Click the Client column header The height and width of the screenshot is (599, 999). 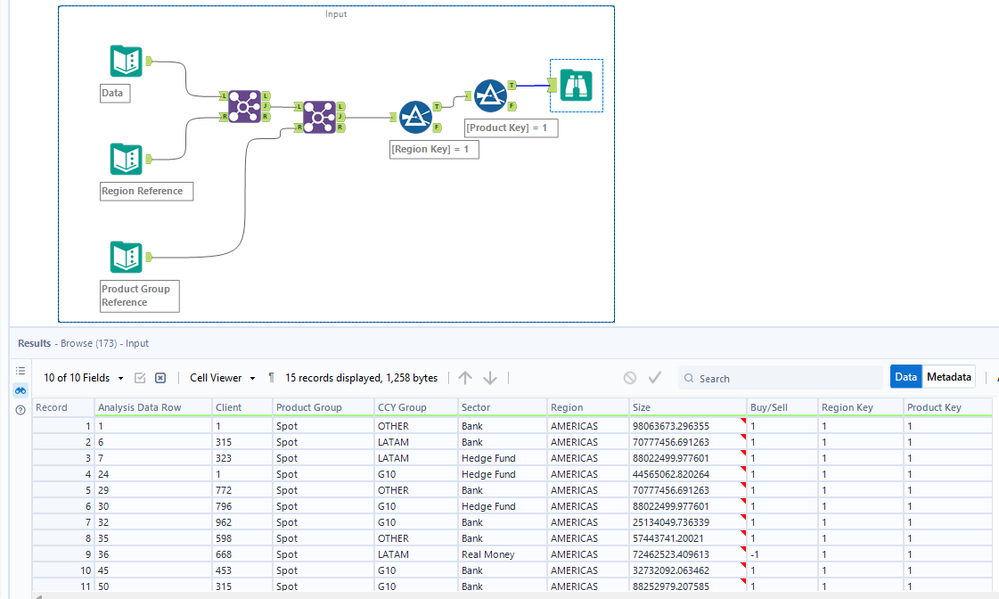pos(242,407)
